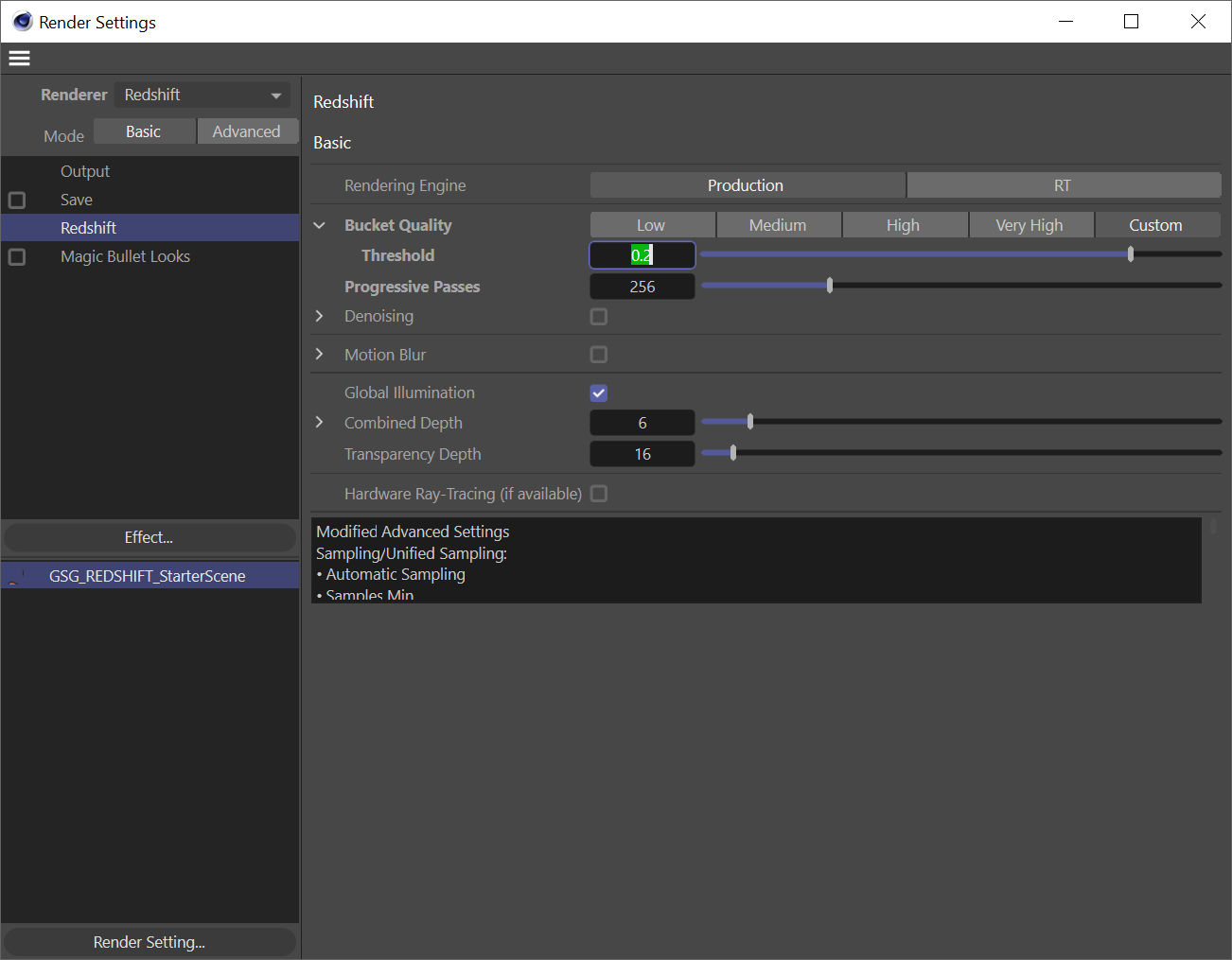Set Bucket Quality to Medium
This screenshot has height=960, width=1232.
coord(779,225)
